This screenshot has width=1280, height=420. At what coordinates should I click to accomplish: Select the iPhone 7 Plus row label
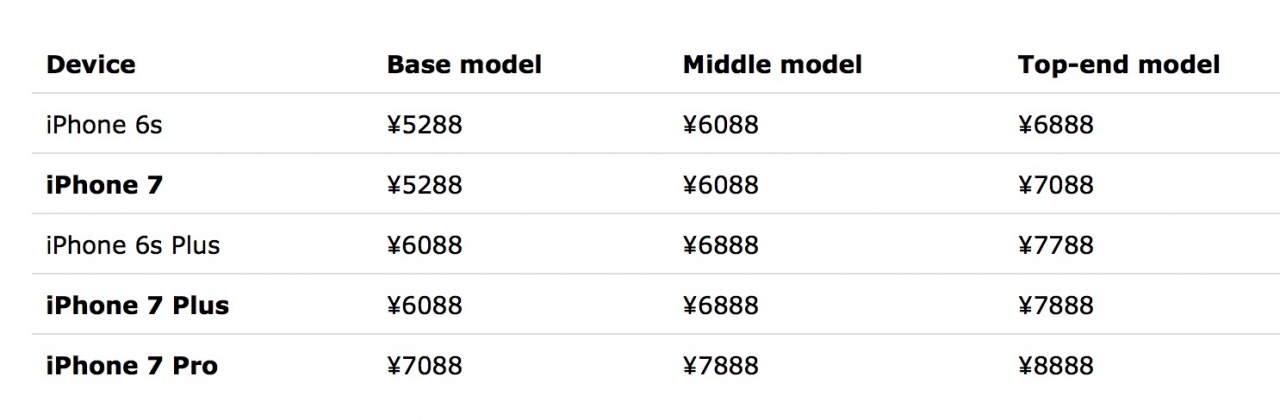coord(138,305)
